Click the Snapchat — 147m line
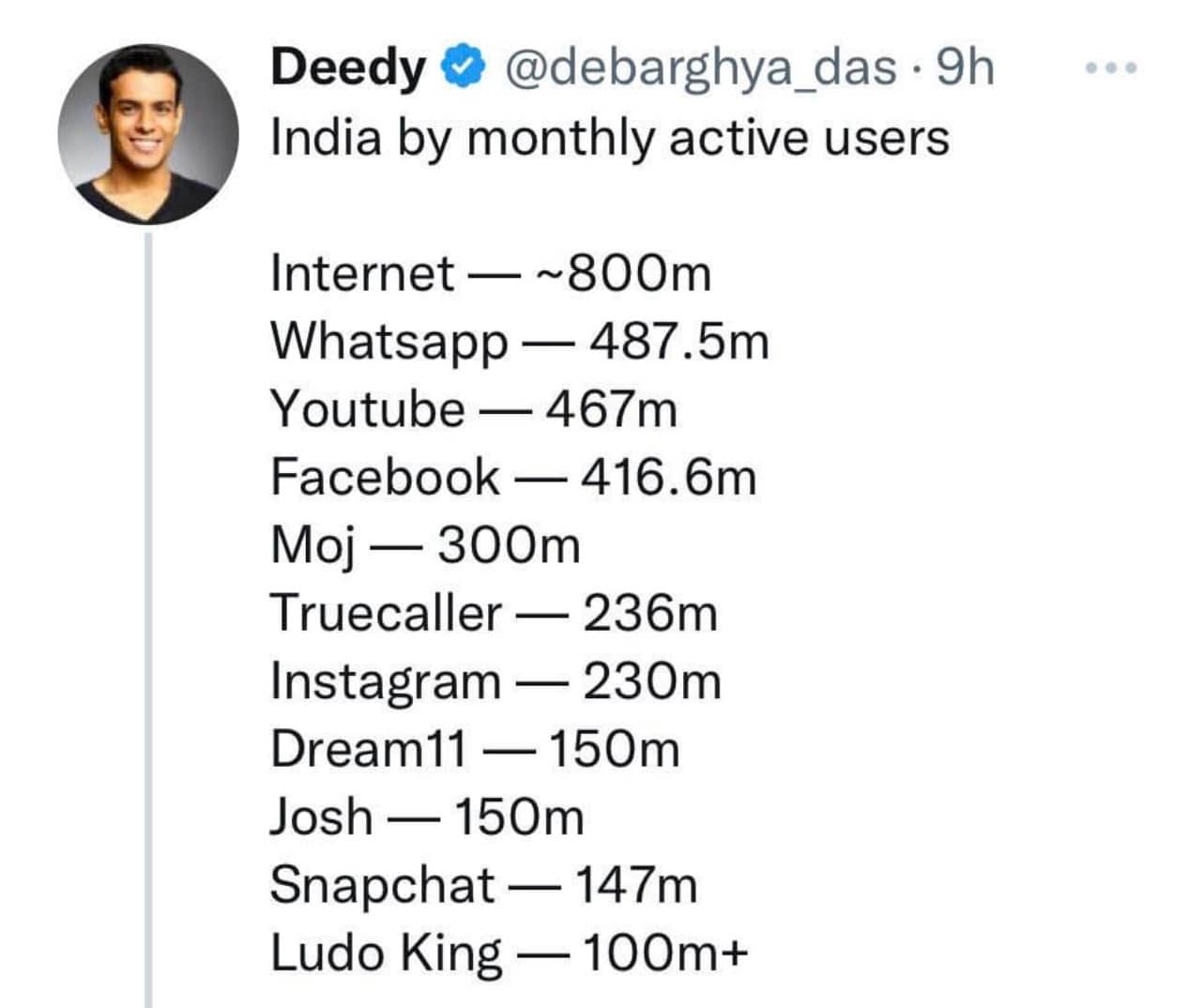Image resolution: width=1203 pixels, height=1008 pixels. pos(484,886)
